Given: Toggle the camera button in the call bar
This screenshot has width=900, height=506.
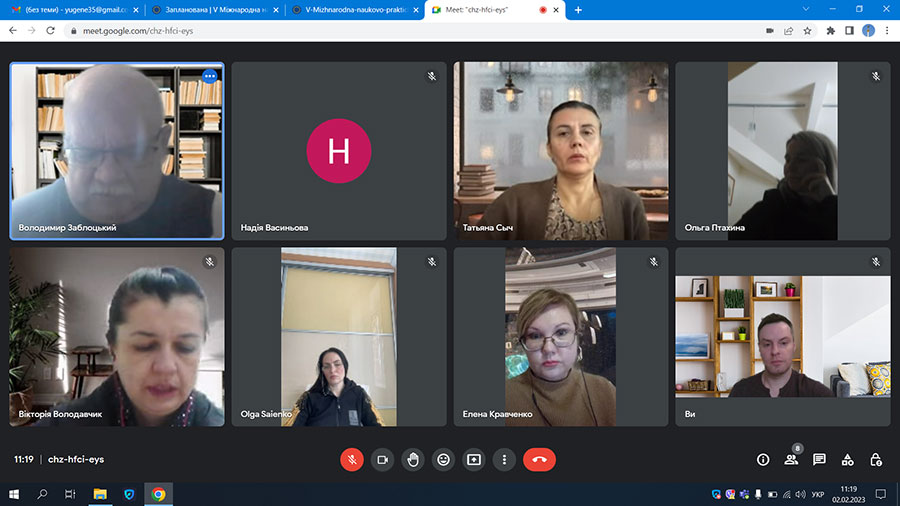Looking at the screenshot, I should pos(382,460).
